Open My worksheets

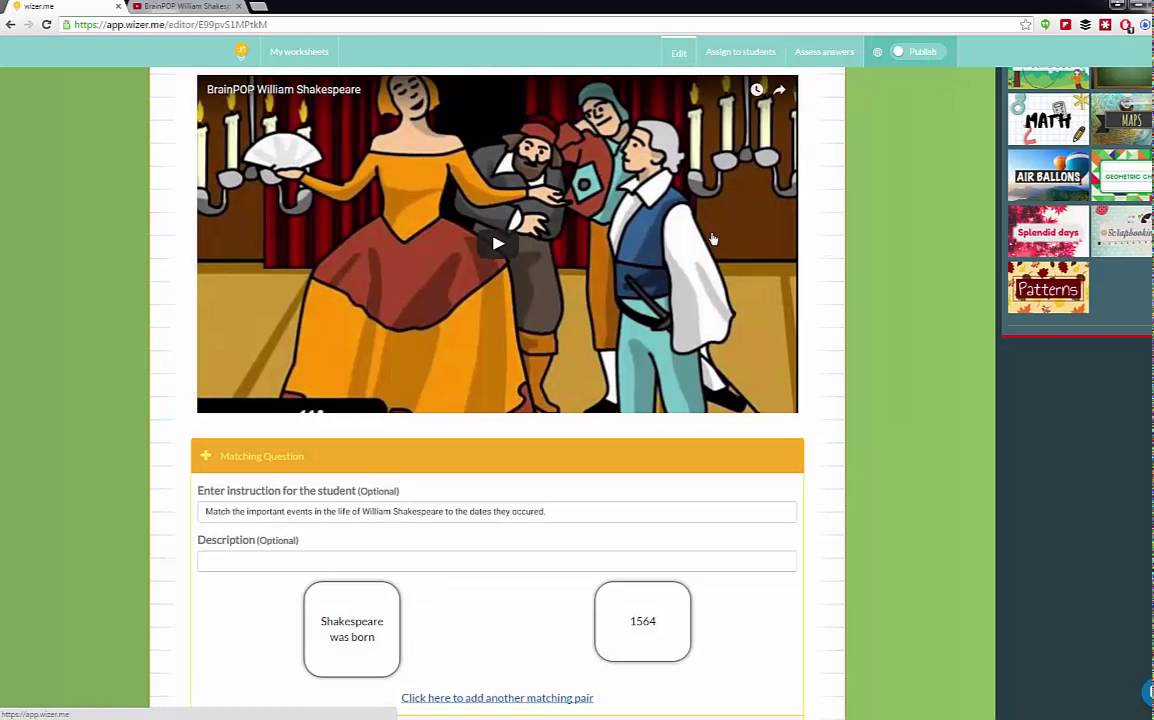(299, 52)
